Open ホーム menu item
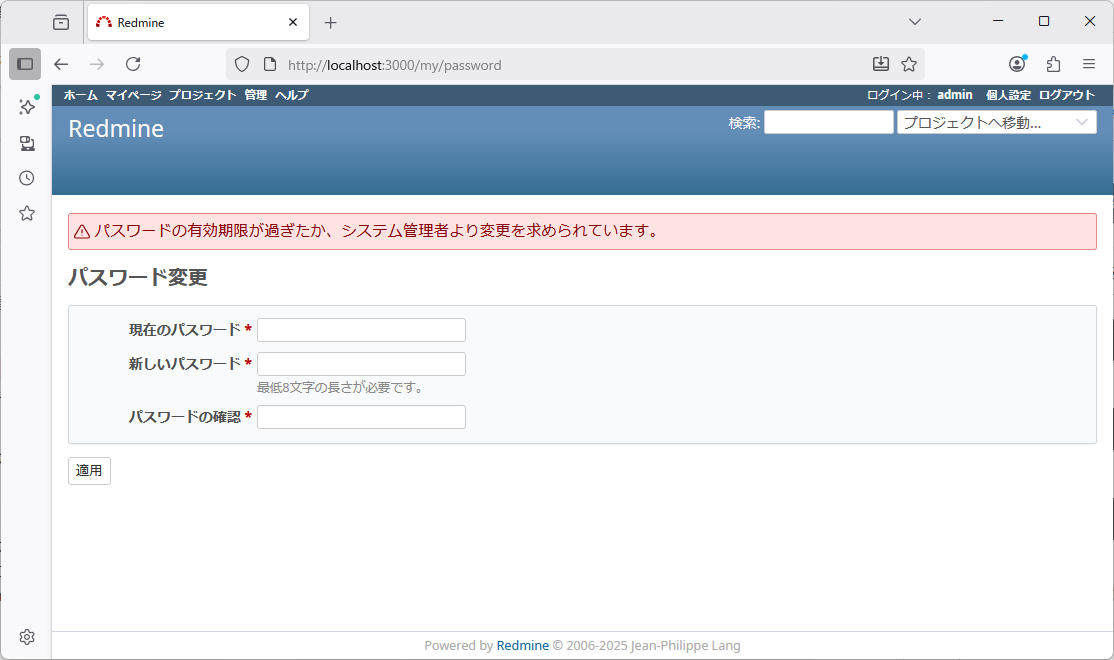 tap(80, 95)
